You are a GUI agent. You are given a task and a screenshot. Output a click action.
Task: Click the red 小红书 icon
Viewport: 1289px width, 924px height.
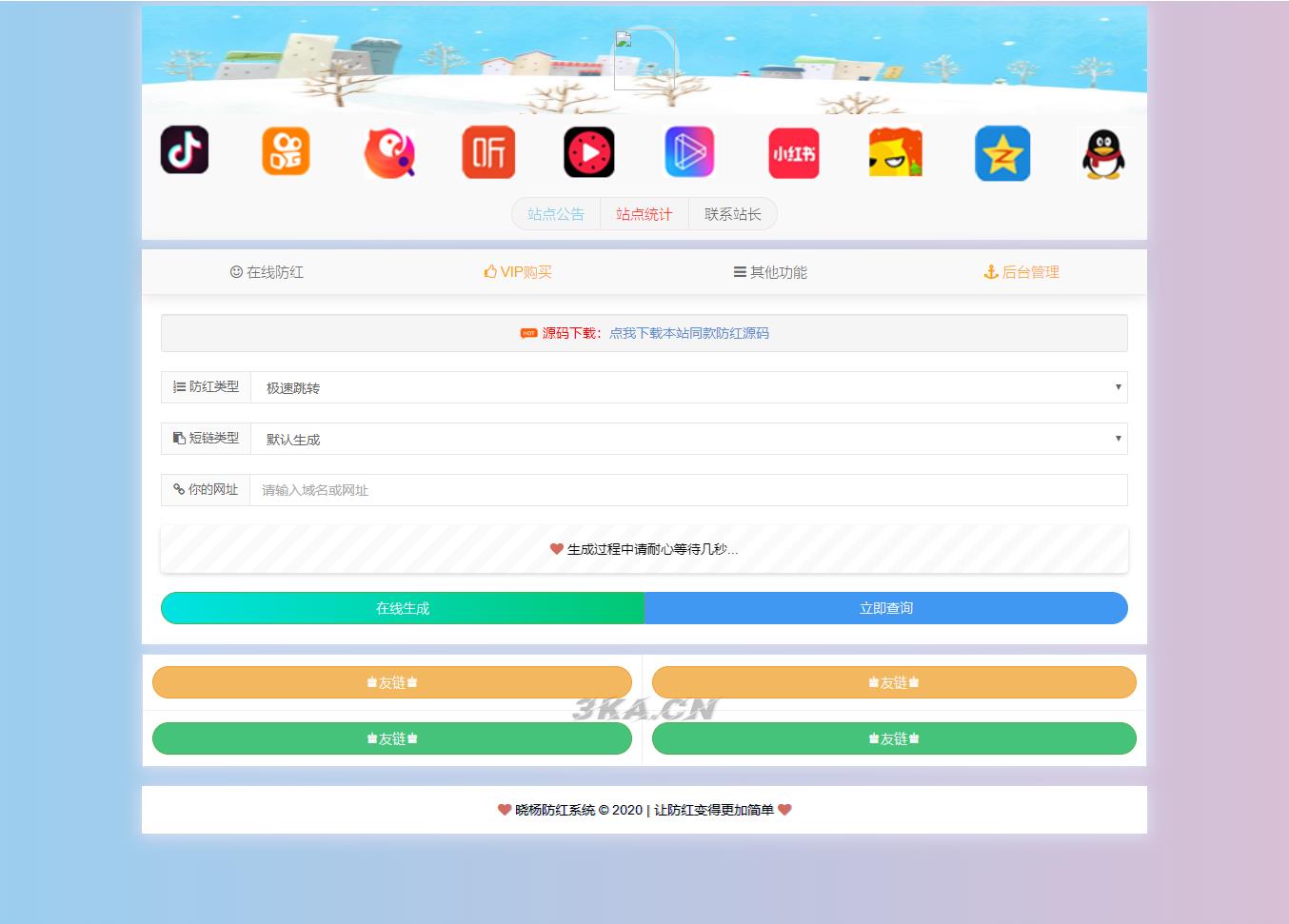pyautogui.click(x=794, y=153)
